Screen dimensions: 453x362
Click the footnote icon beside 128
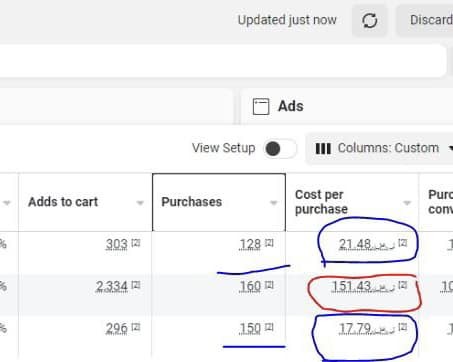point(269,243)
